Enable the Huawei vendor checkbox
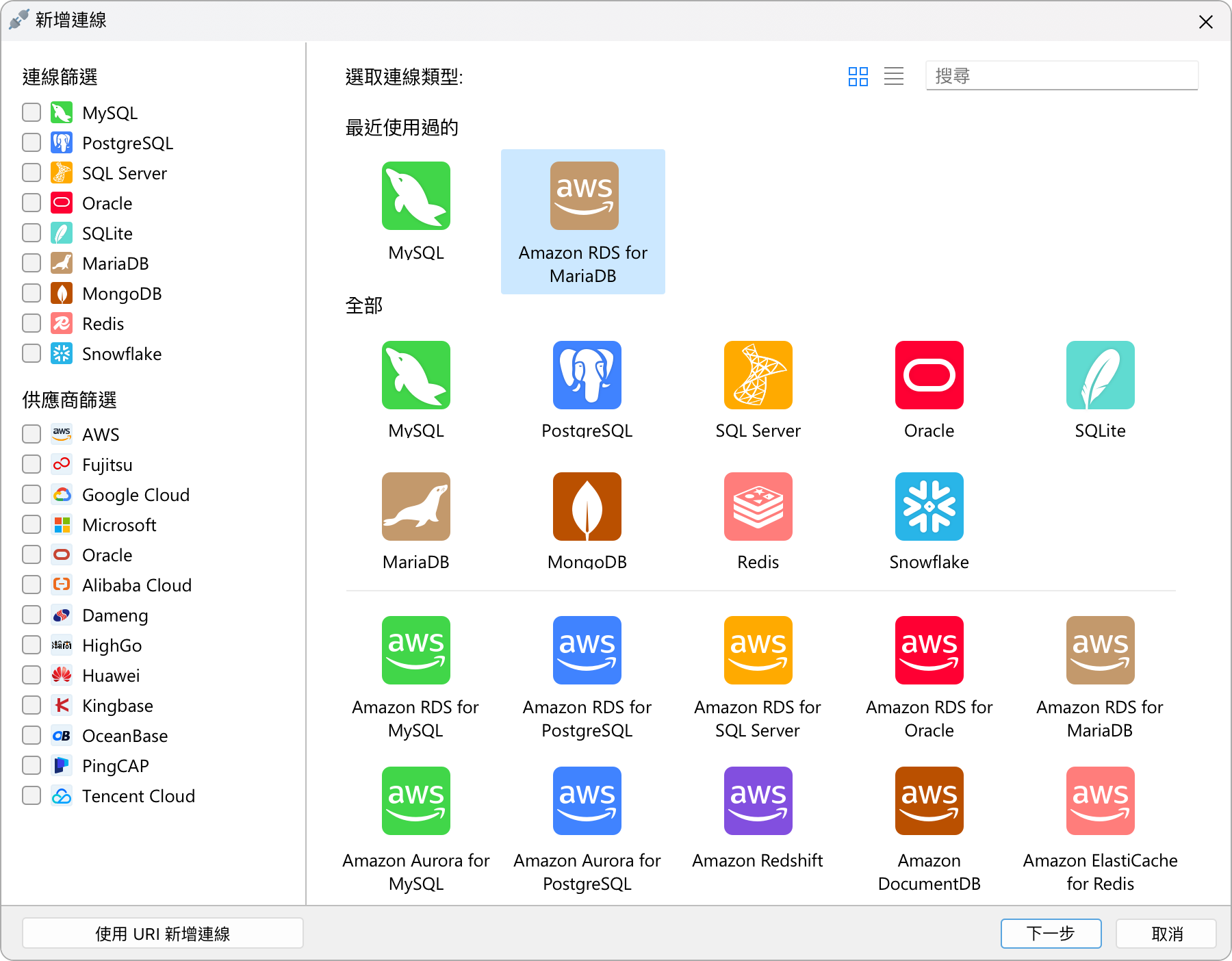 pyautogui.click(x=31, y=675)
